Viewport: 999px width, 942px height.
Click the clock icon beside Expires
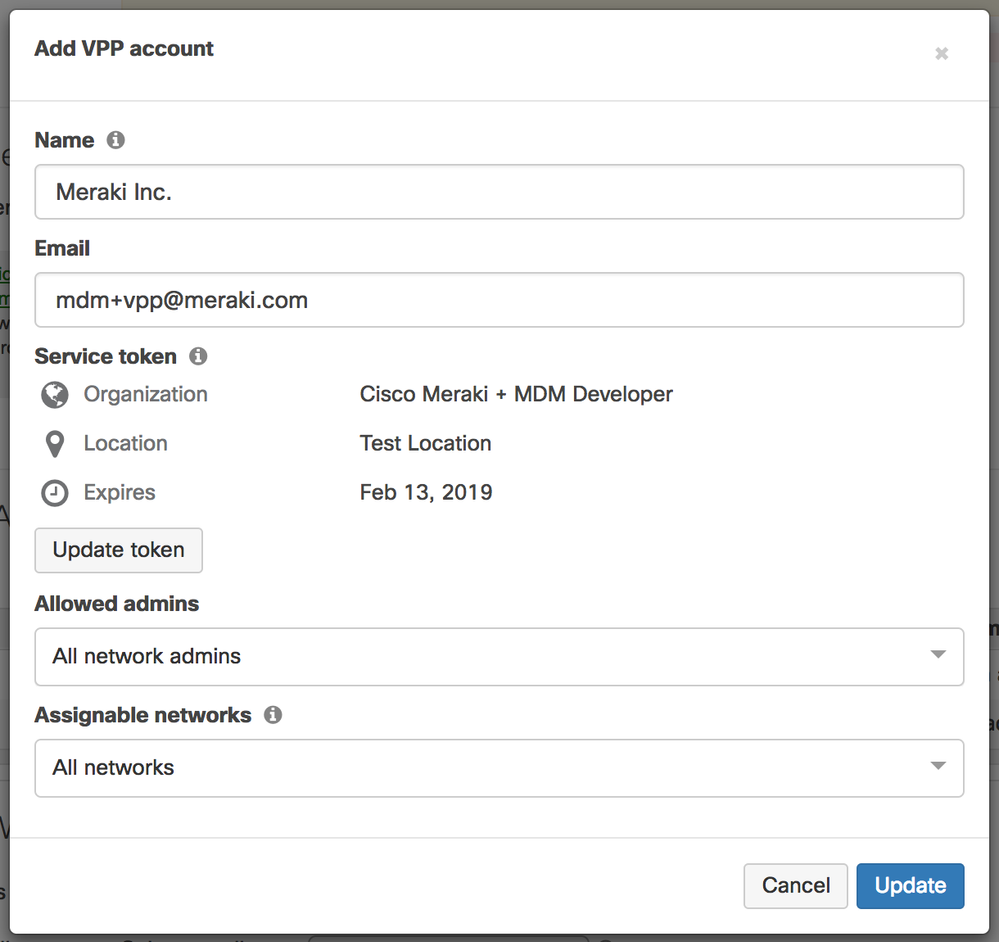click(x=55, y=493)
